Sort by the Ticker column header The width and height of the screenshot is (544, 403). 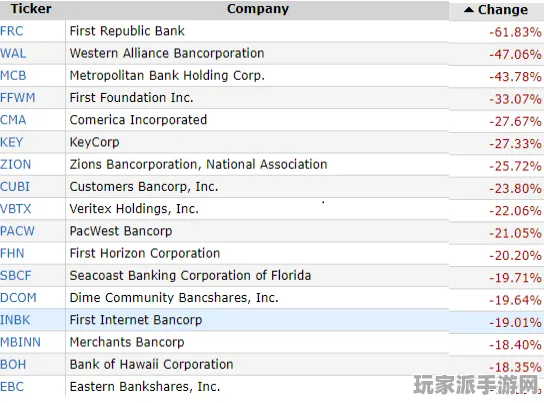click(31, 9)
